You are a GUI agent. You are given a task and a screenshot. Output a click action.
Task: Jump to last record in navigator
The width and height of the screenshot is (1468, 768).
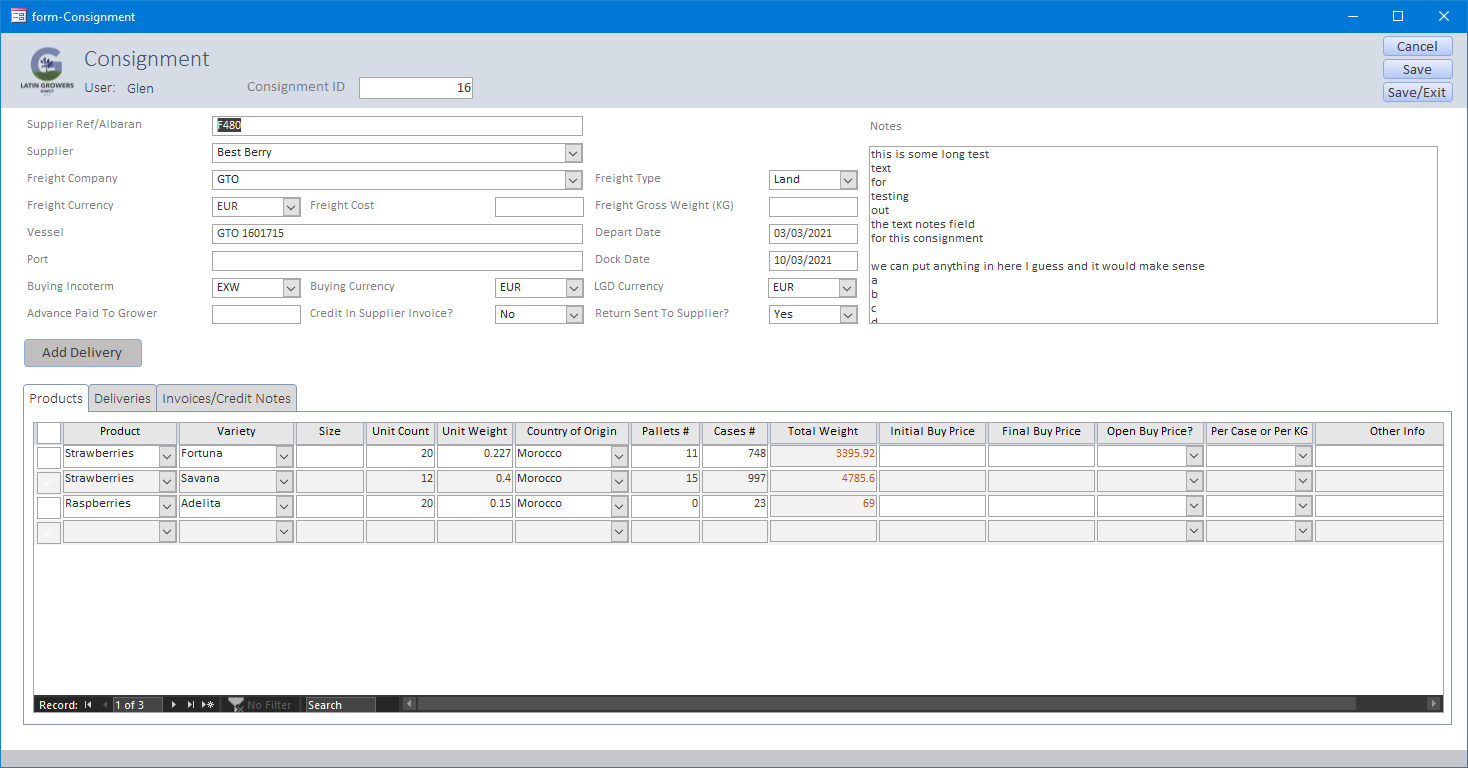(190, 705)
